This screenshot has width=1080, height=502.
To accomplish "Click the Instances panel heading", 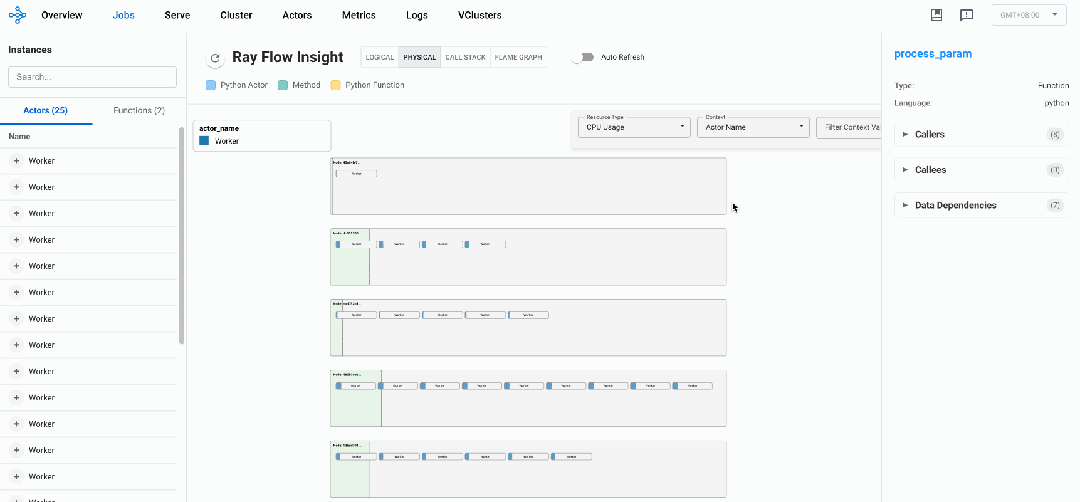I will click(30, 50).
